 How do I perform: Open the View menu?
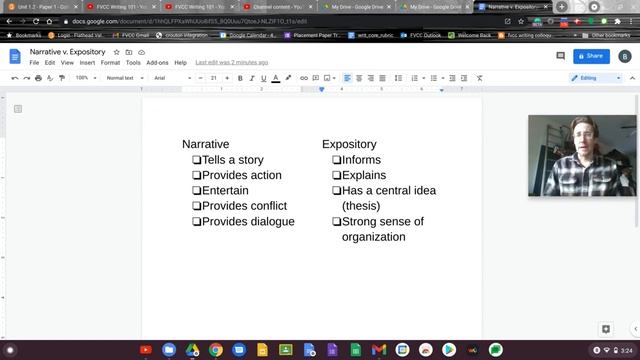point(67,62)
